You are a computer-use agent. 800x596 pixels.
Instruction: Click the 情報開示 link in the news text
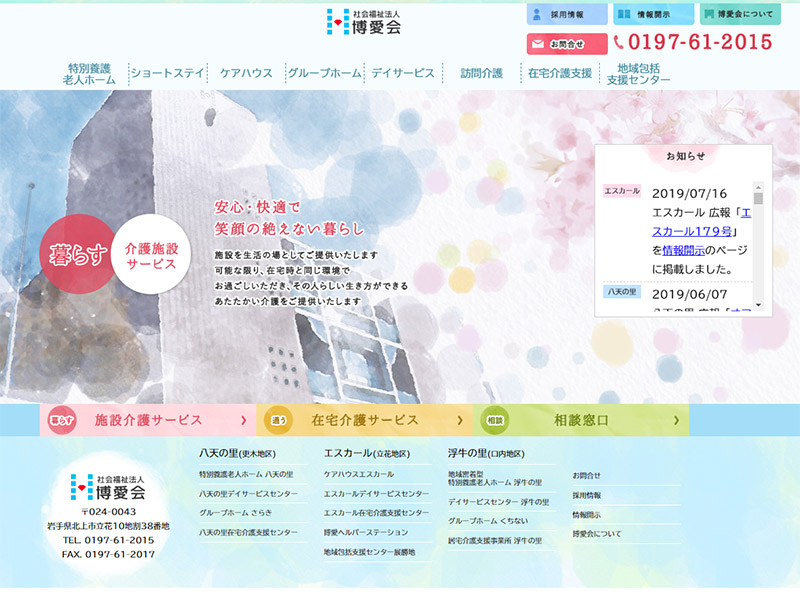tap(689, 250)
